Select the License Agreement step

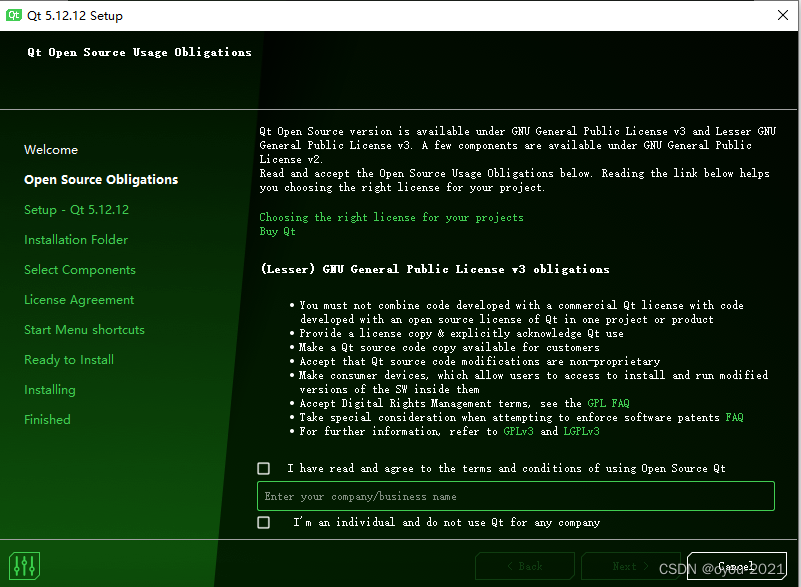tap(79, 300)
